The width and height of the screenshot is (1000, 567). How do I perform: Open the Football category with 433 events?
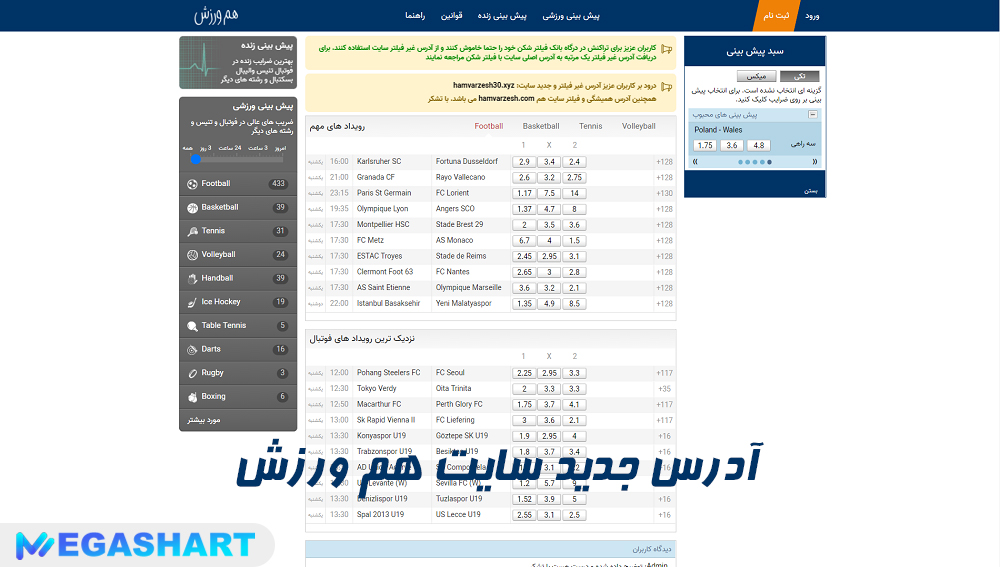coord(238,184)
